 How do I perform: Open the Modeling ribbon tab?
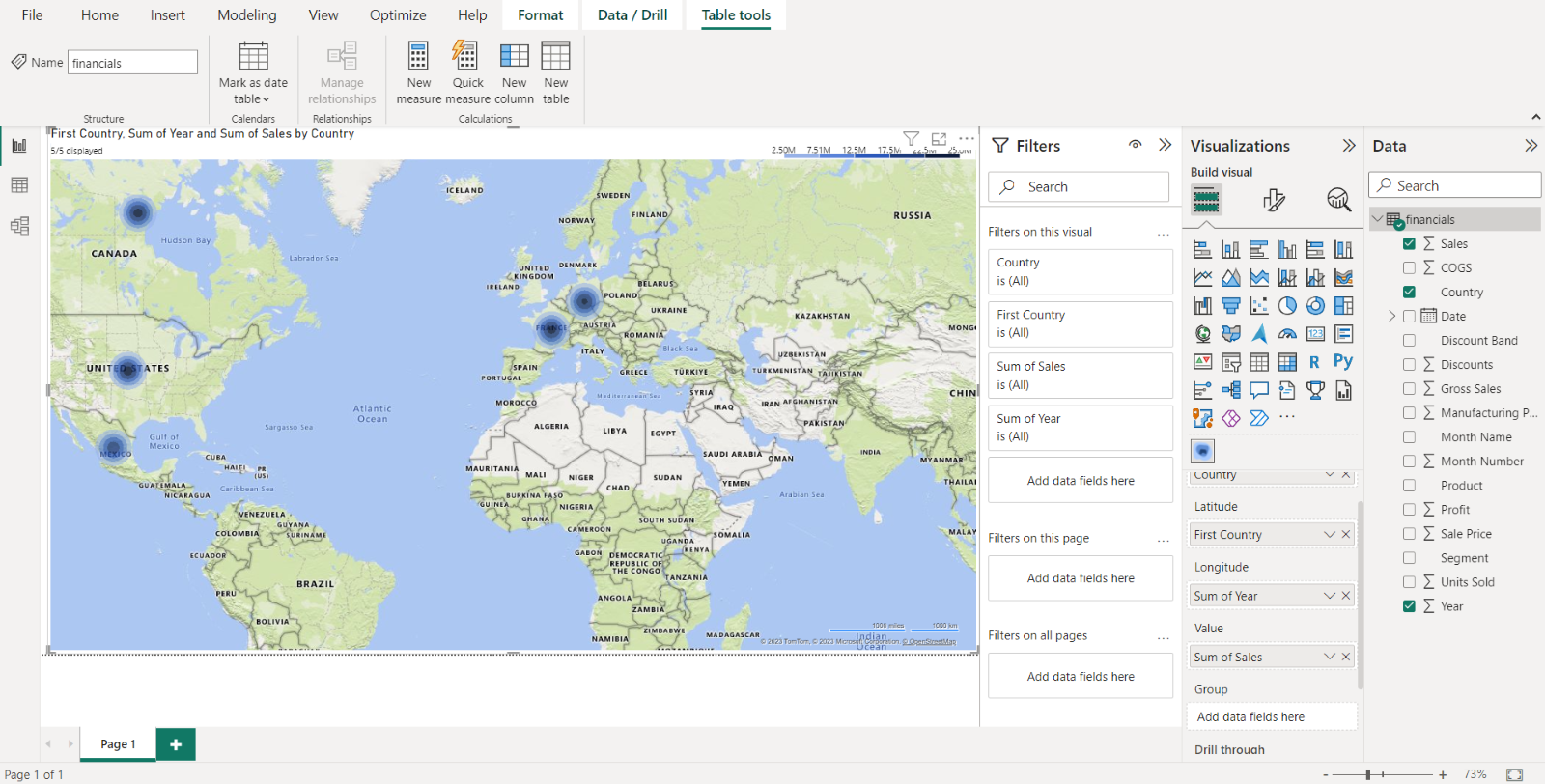coord(246,15)
